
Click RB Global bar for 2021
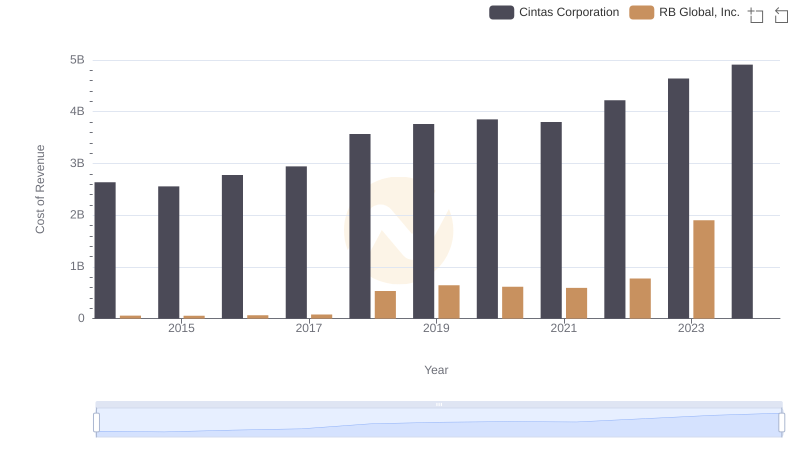577,303
